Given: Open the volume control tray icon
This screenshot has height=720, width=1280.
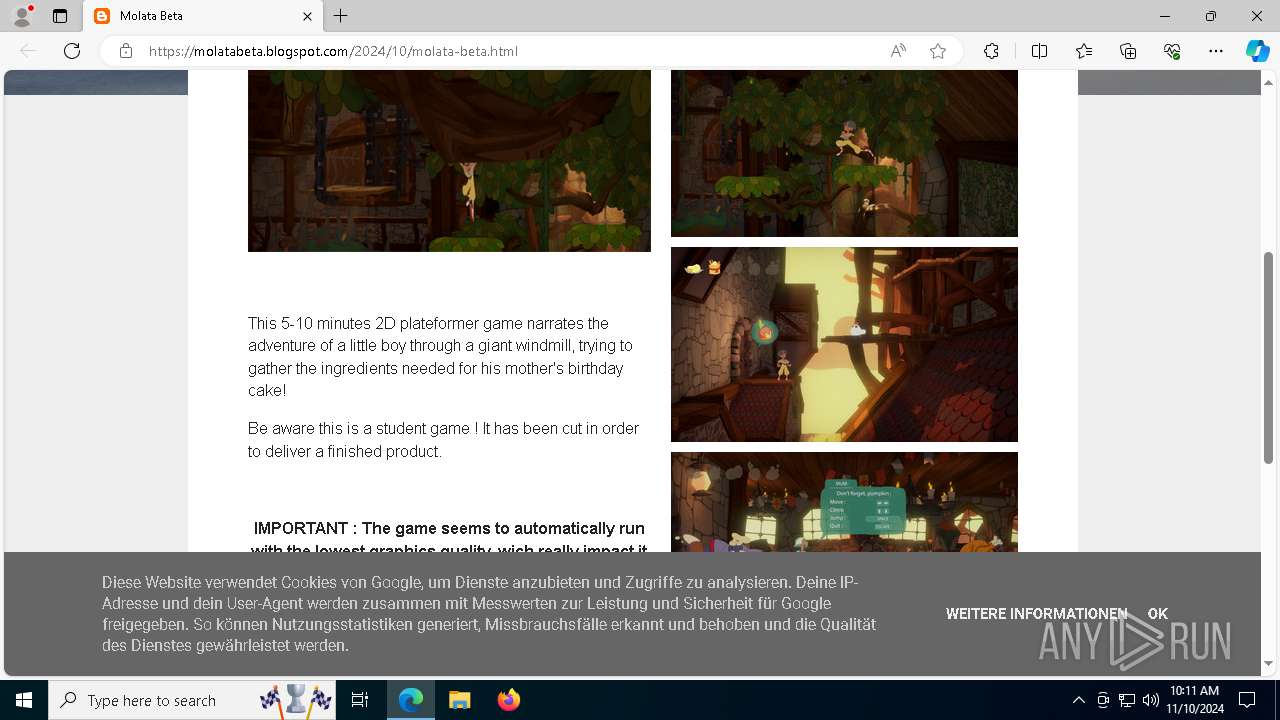Looking at the screenshot, I should tap(1150, 700).
